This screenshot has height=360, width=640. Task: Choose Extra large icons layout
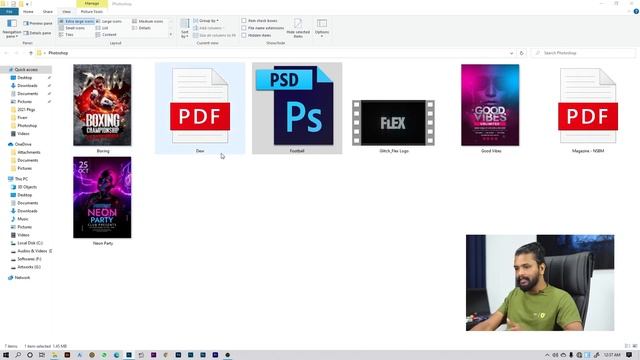point(76,21)
